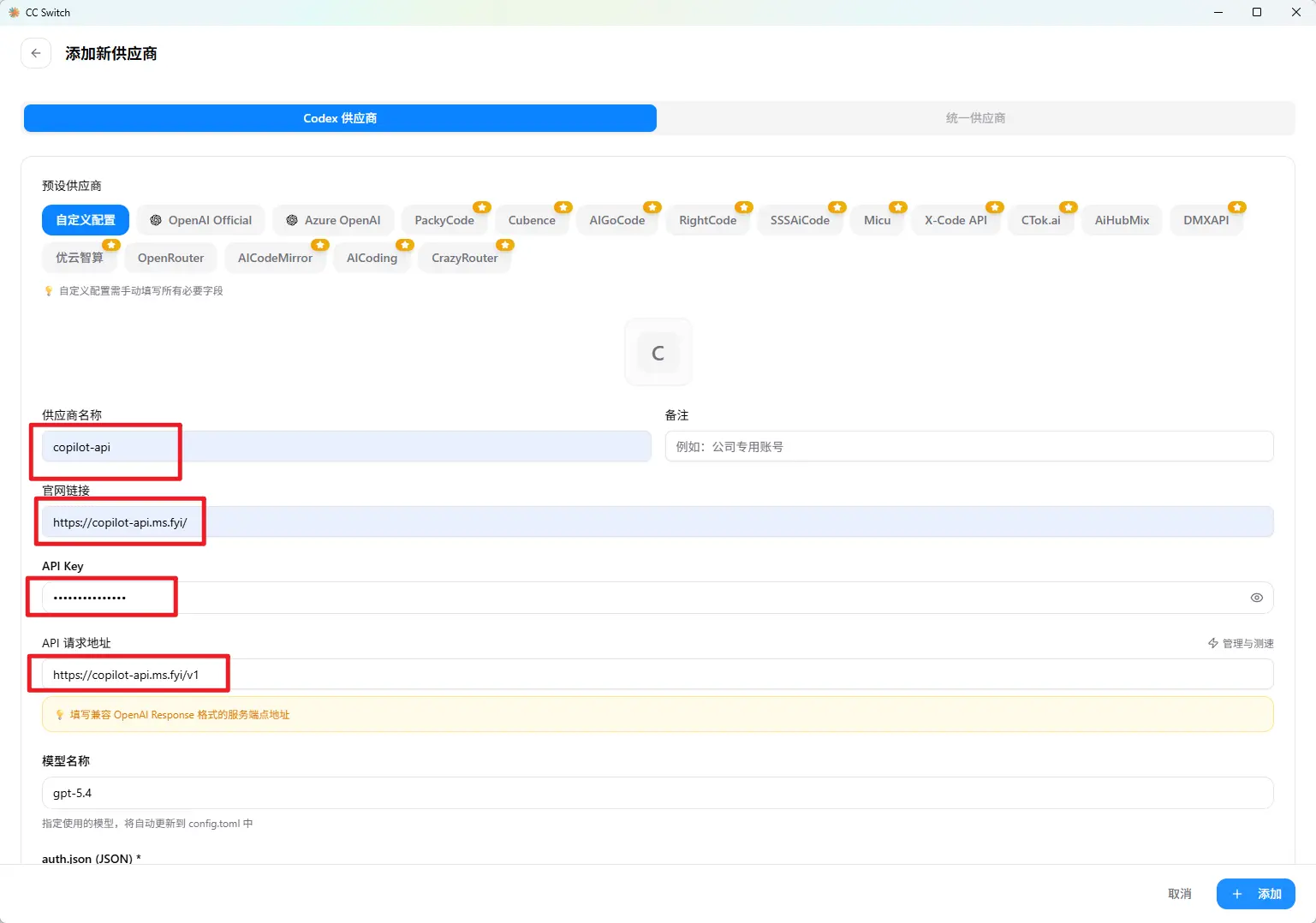Click the provider icon placeholder 'C'
The height and width of the screenshot is (923, 1316).
click(x=658, y=353)
